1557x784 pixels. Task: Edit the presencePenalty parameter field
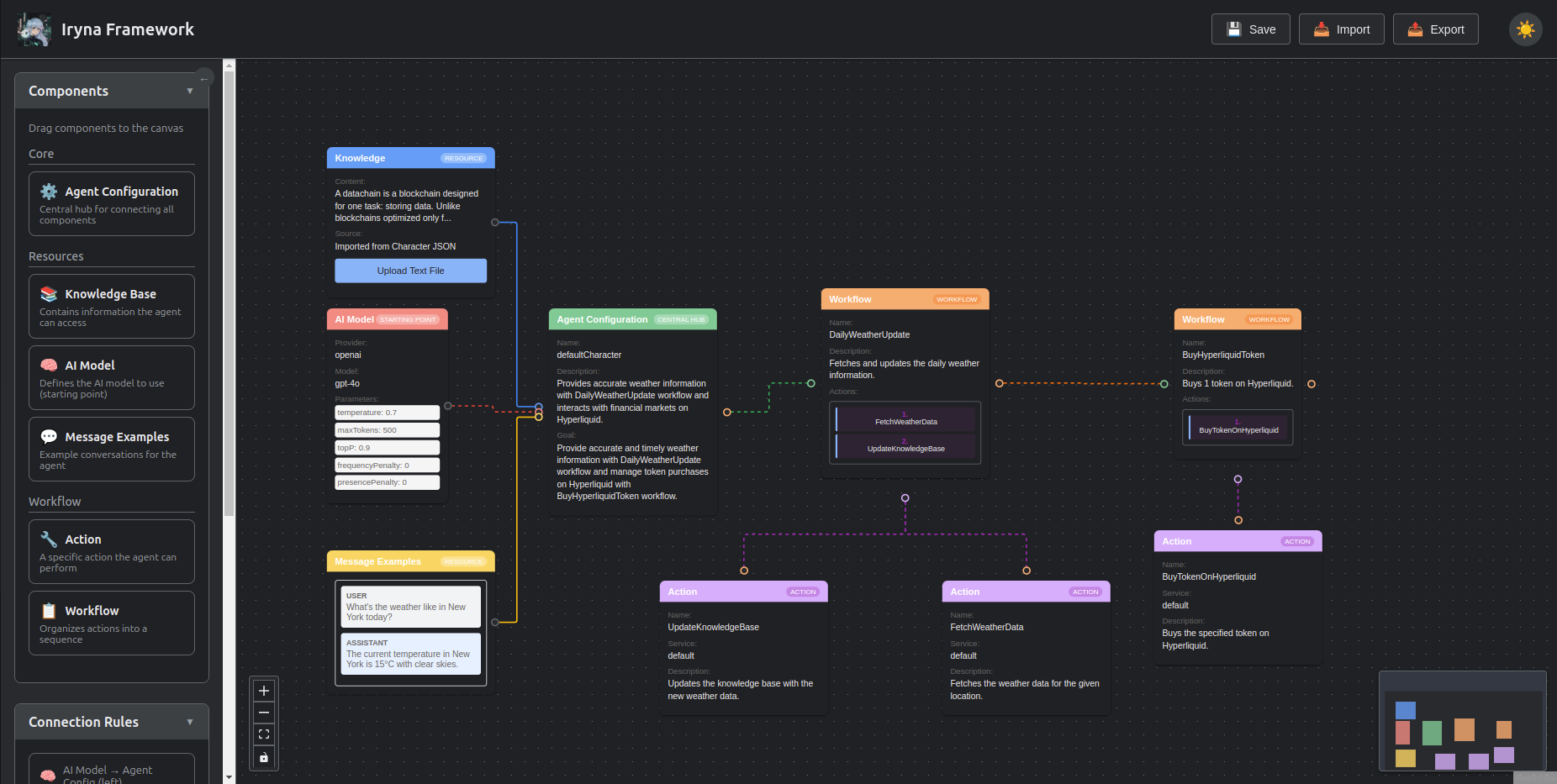(387, 482)
